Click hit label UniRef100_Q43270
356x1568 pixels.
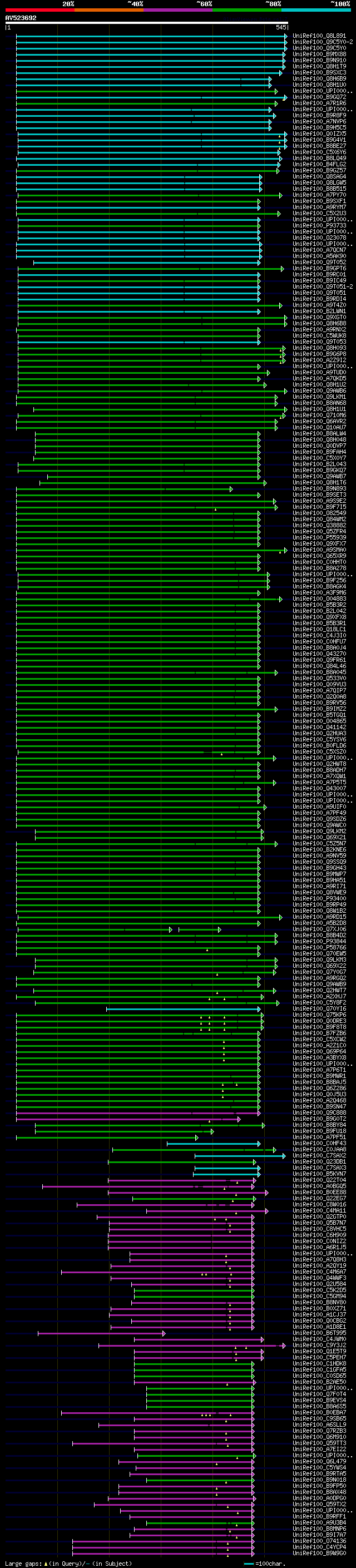coord(319,654)
